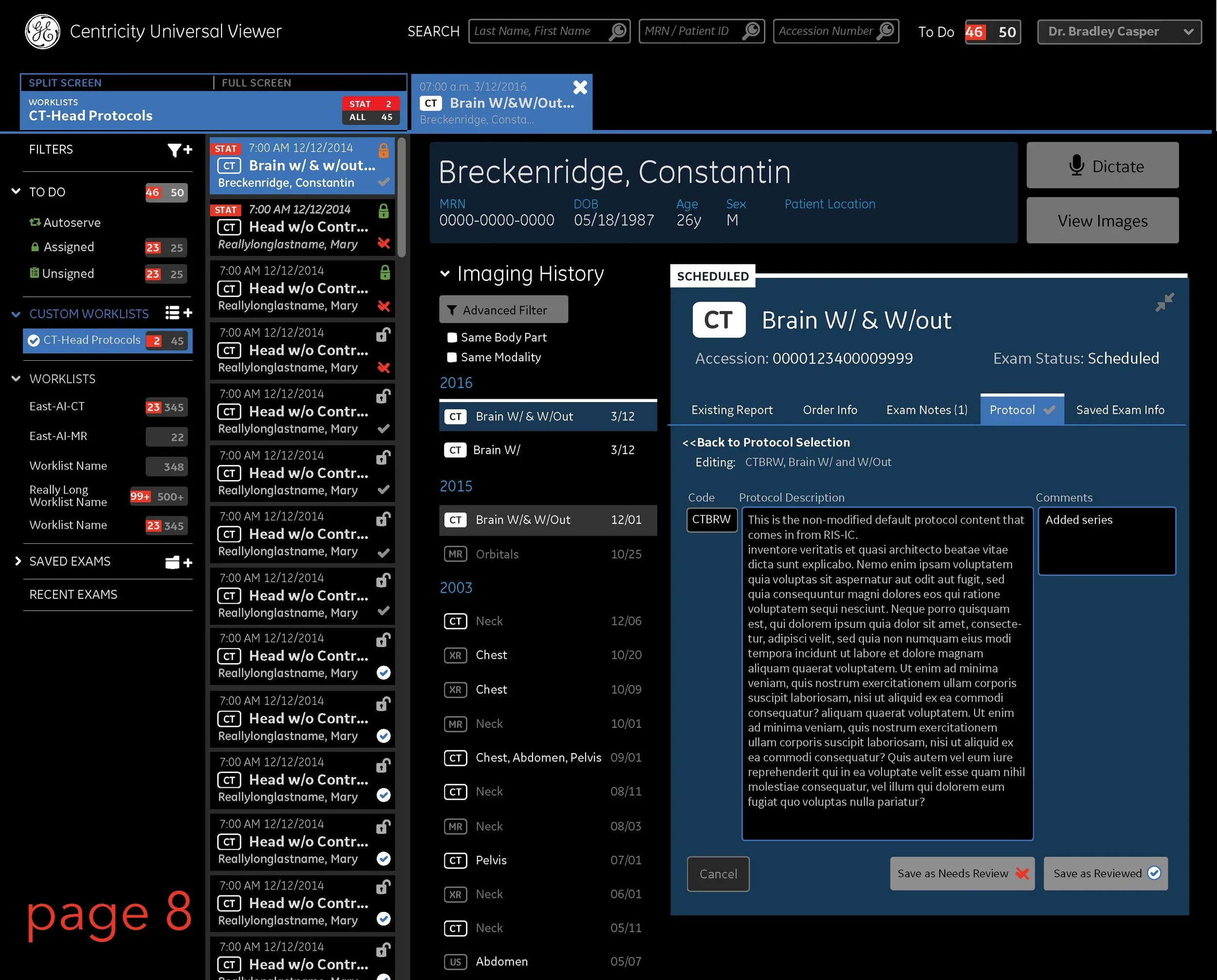Screen dimensions: 1217x980
Task: Enable the Same Modality checkbox
Action: pos(452,357)
